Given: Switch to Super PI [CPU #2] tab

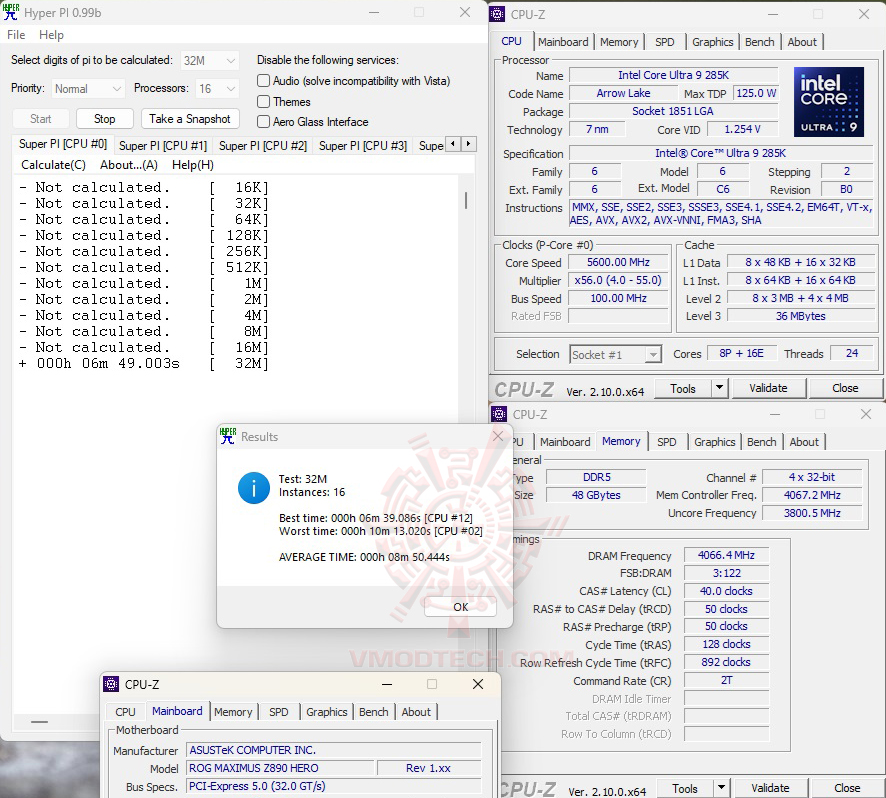Looking at the screenshot, I should [263, 146].
